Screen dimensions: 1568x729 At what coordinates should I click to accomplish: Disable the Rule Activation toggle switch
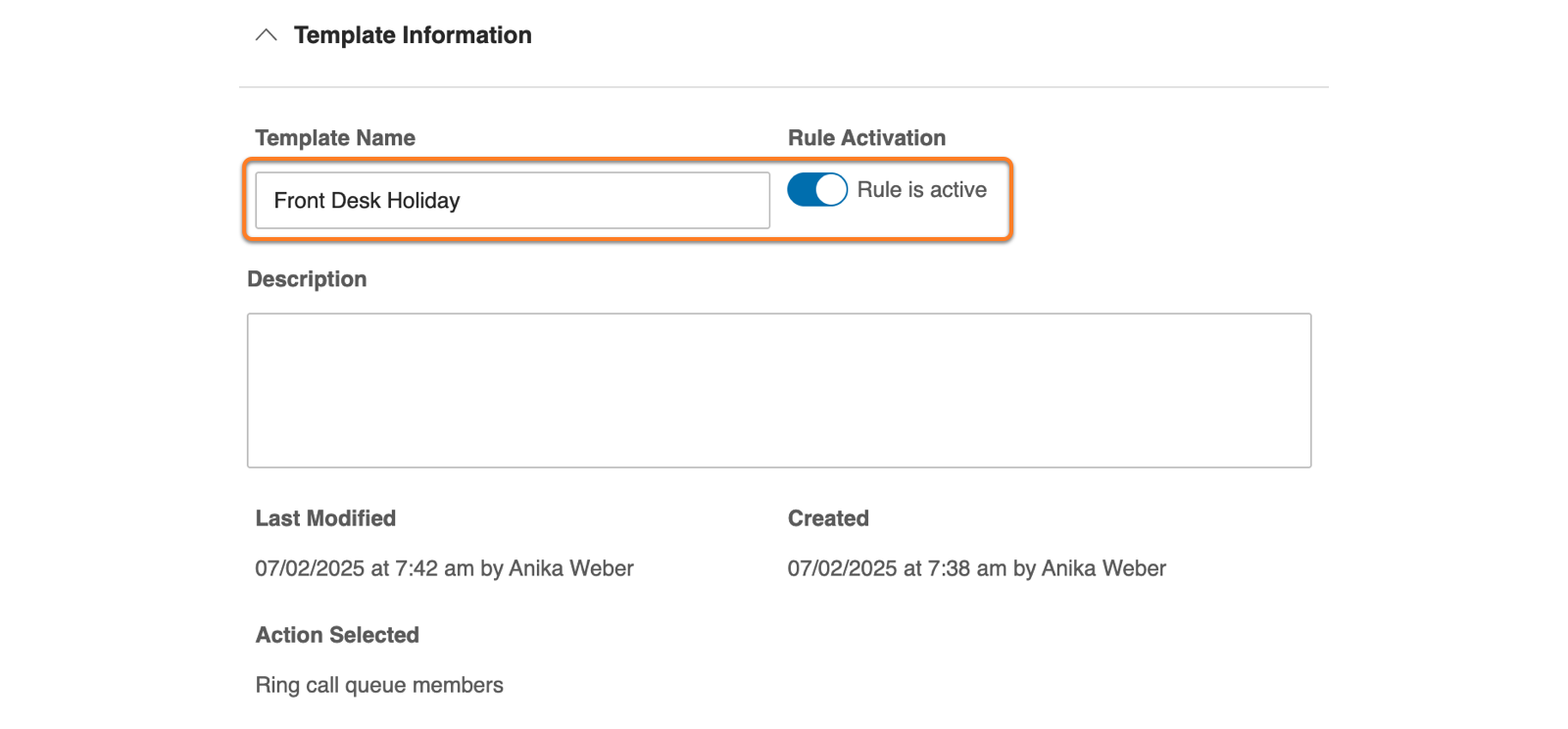tap(817, 190)
